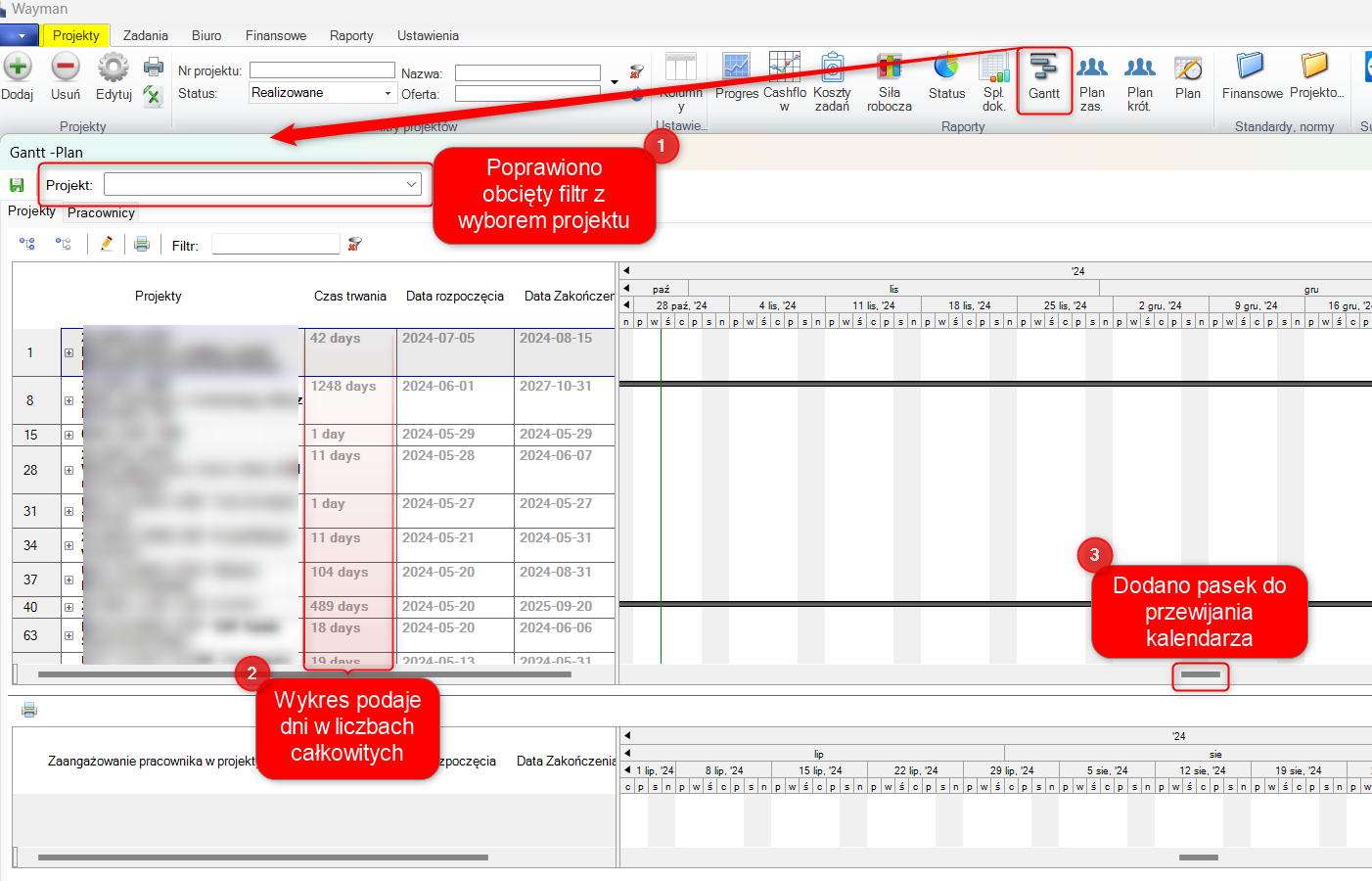Print the lower employee engagement panel
Image resolution: width=1372 pixels, height=881 pixels.
coord(29,710)
